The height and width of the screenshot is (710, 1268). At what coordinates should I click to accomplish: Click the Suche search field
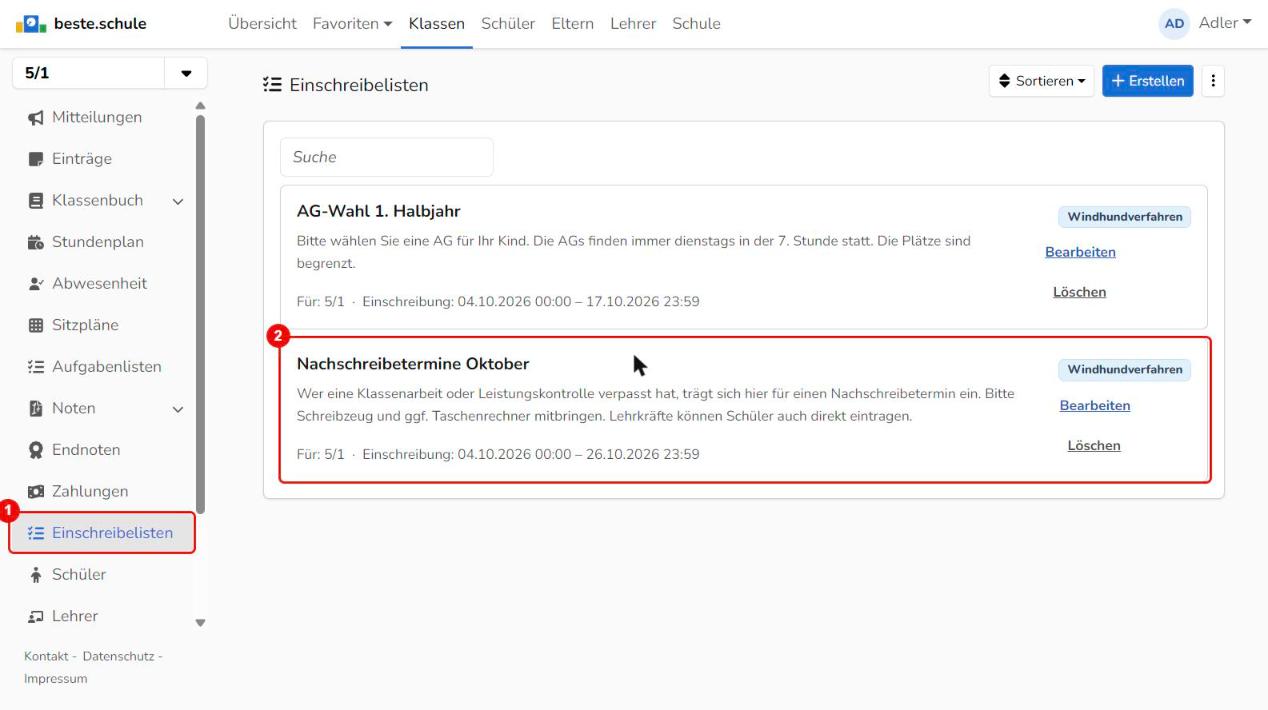tap(387, 157)
